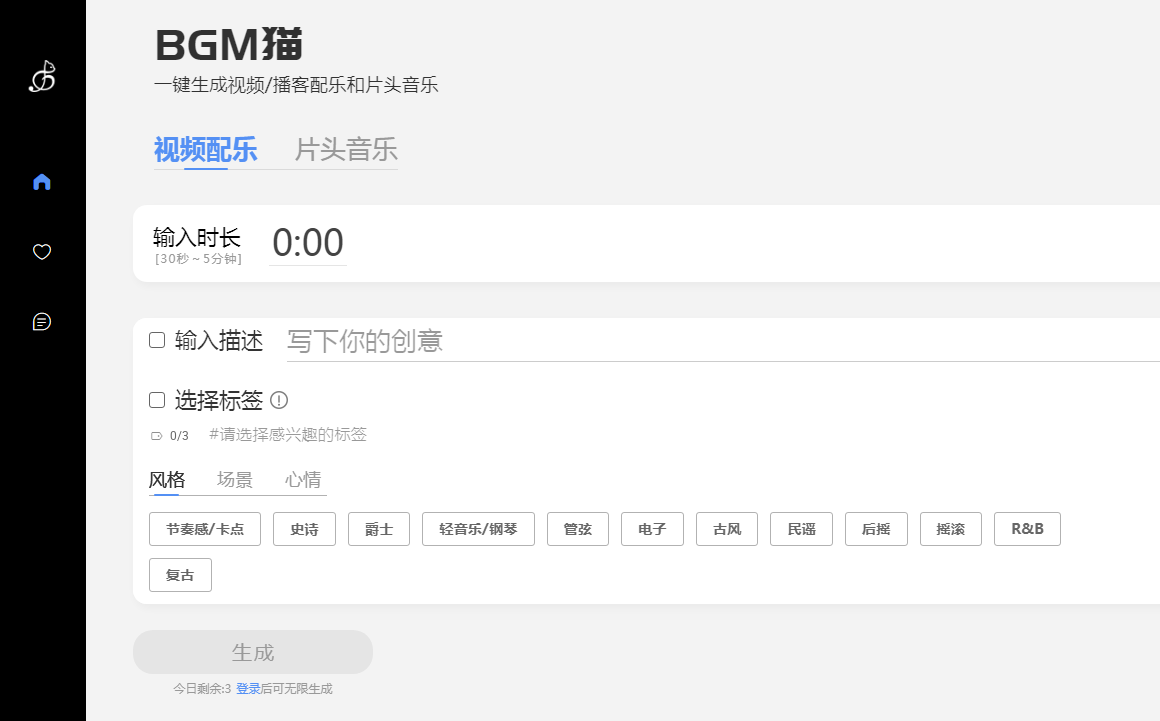Viewport: 1160px width, 721px height.
Task: Enable the 选择标签 checkbox
Action: tap(157, 399)
